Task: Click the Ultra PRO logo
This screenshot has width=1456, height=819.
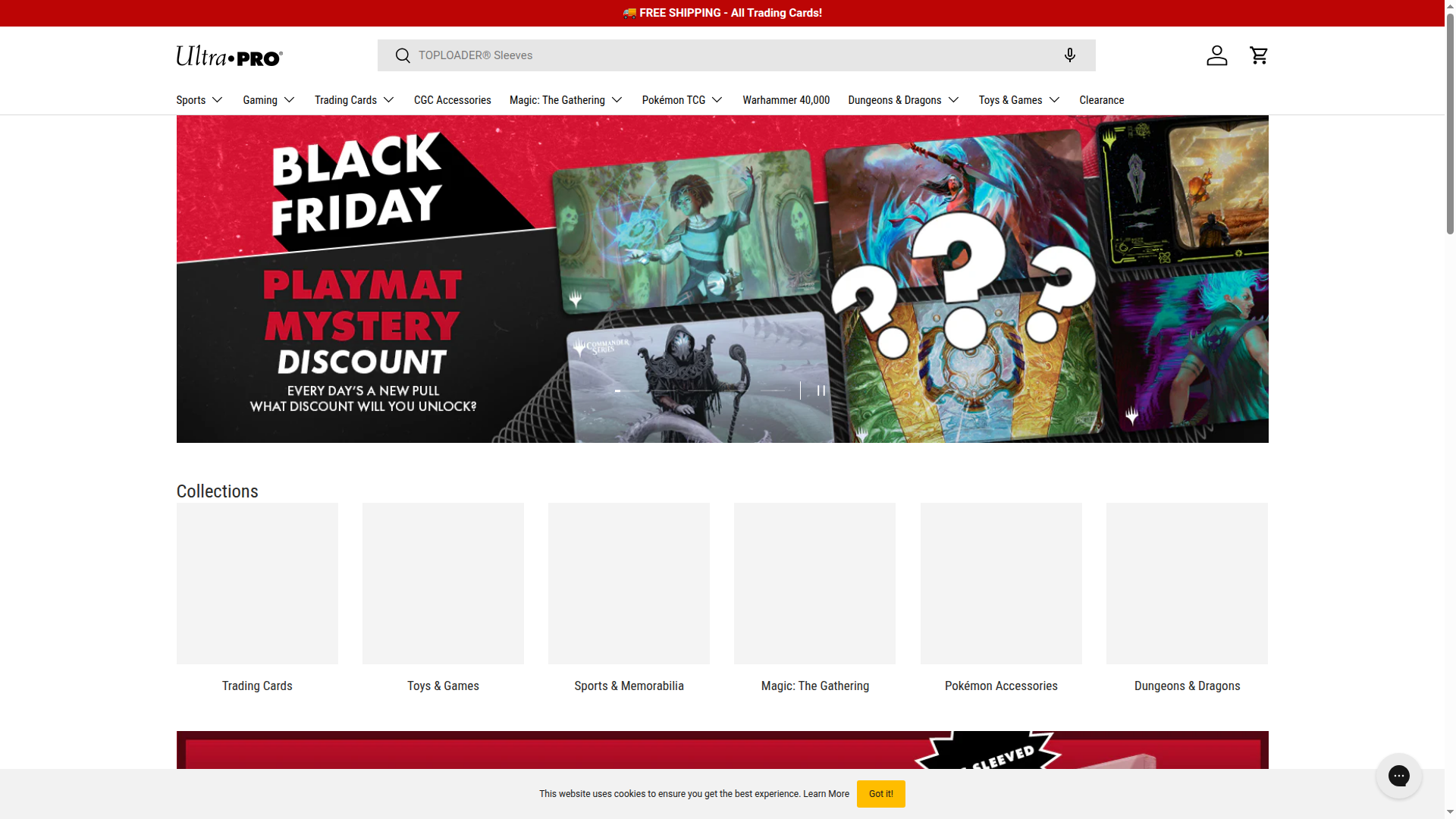Action: tap(229, 56)
